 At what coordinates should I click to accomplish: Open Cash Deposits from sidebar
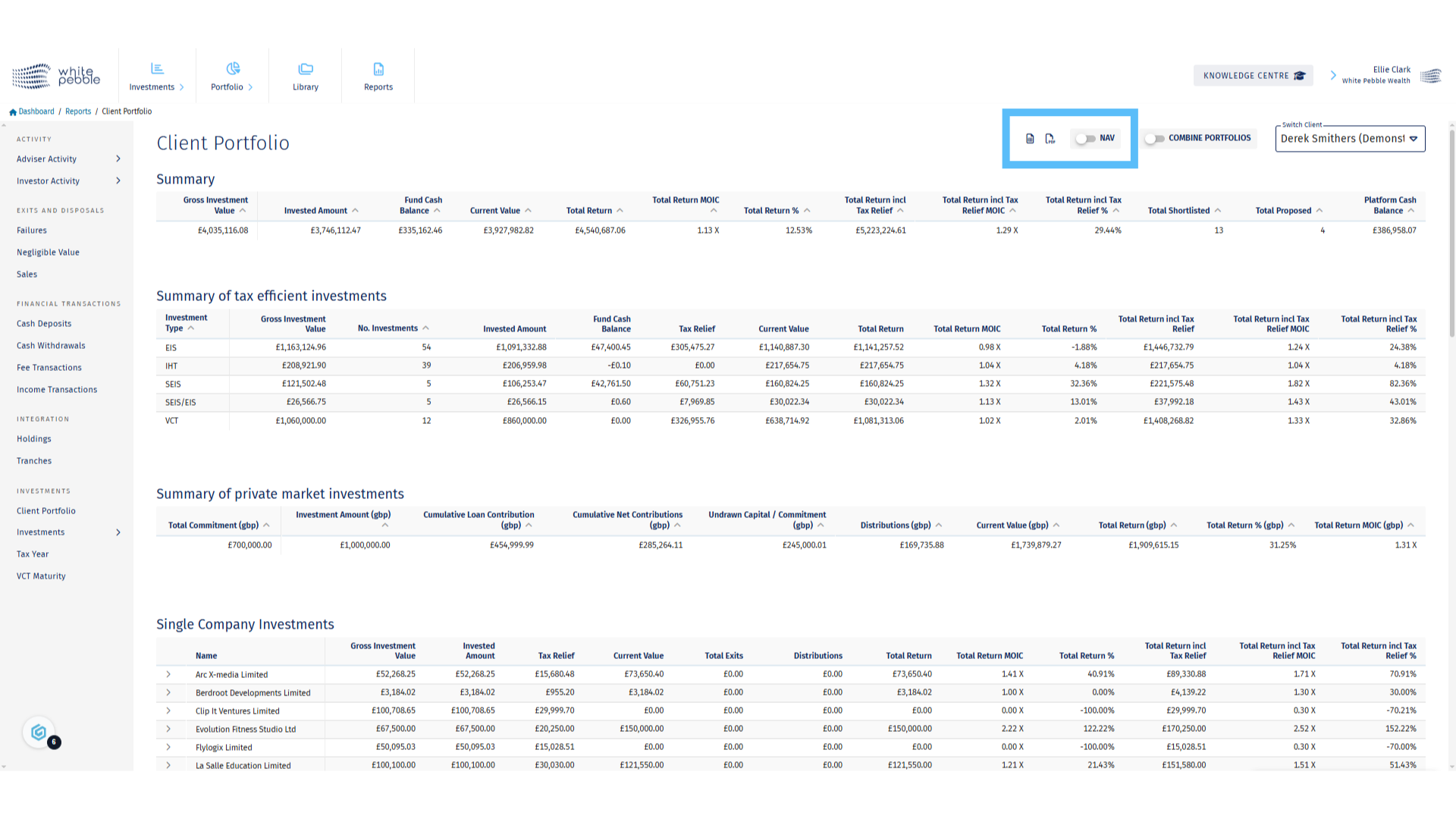coord(44,323)
